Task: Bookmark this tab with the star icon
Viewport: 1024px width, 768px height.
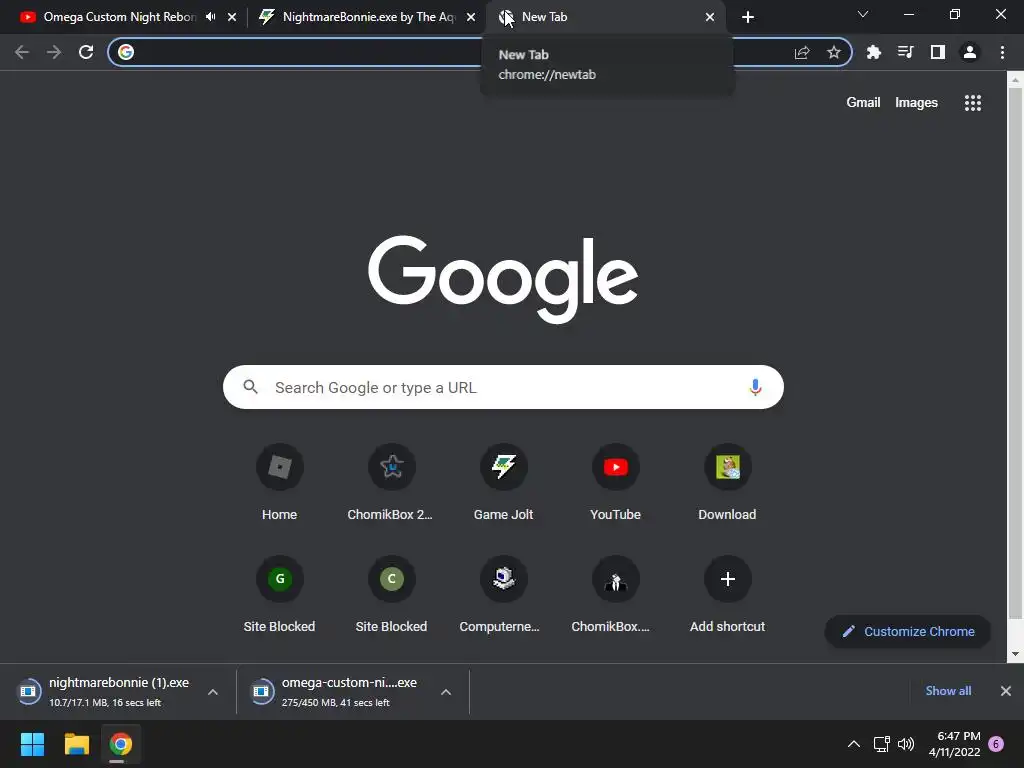Action: [834, 52]
